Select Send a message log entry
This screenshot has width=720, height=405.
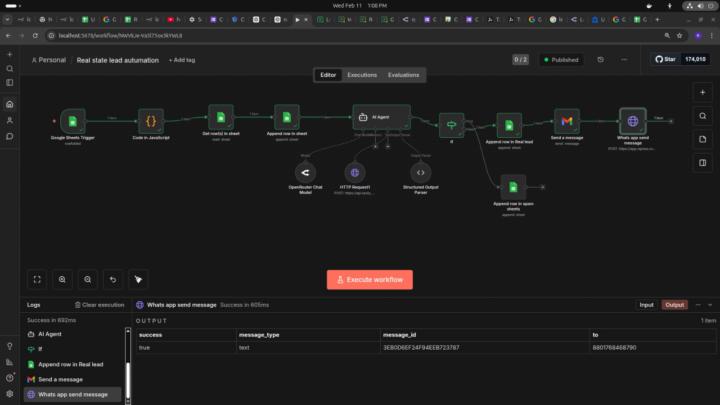(73, 379)
